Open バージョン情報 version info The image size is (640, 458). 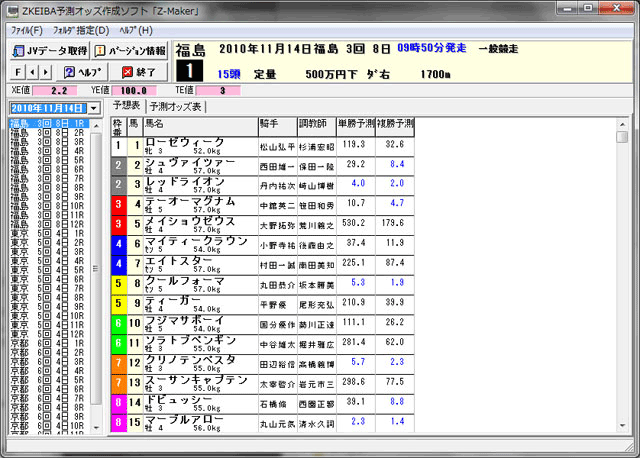(x=130, y=51)
